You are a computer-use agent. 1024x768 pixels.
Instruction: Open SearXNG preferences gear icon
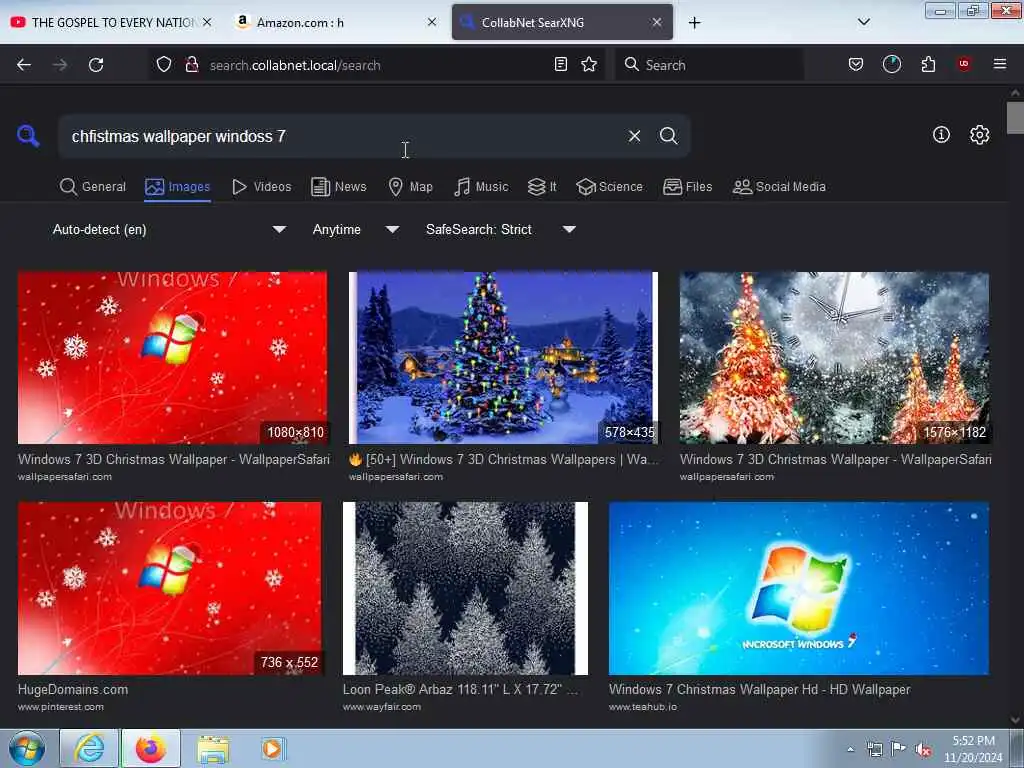(x=979, y=135)
